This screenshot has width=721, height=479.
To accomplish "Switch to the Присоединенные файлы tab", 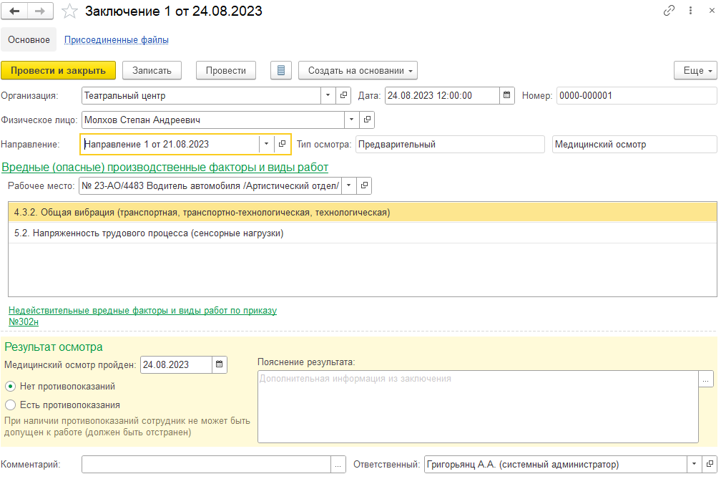I will tap(116, 40).
